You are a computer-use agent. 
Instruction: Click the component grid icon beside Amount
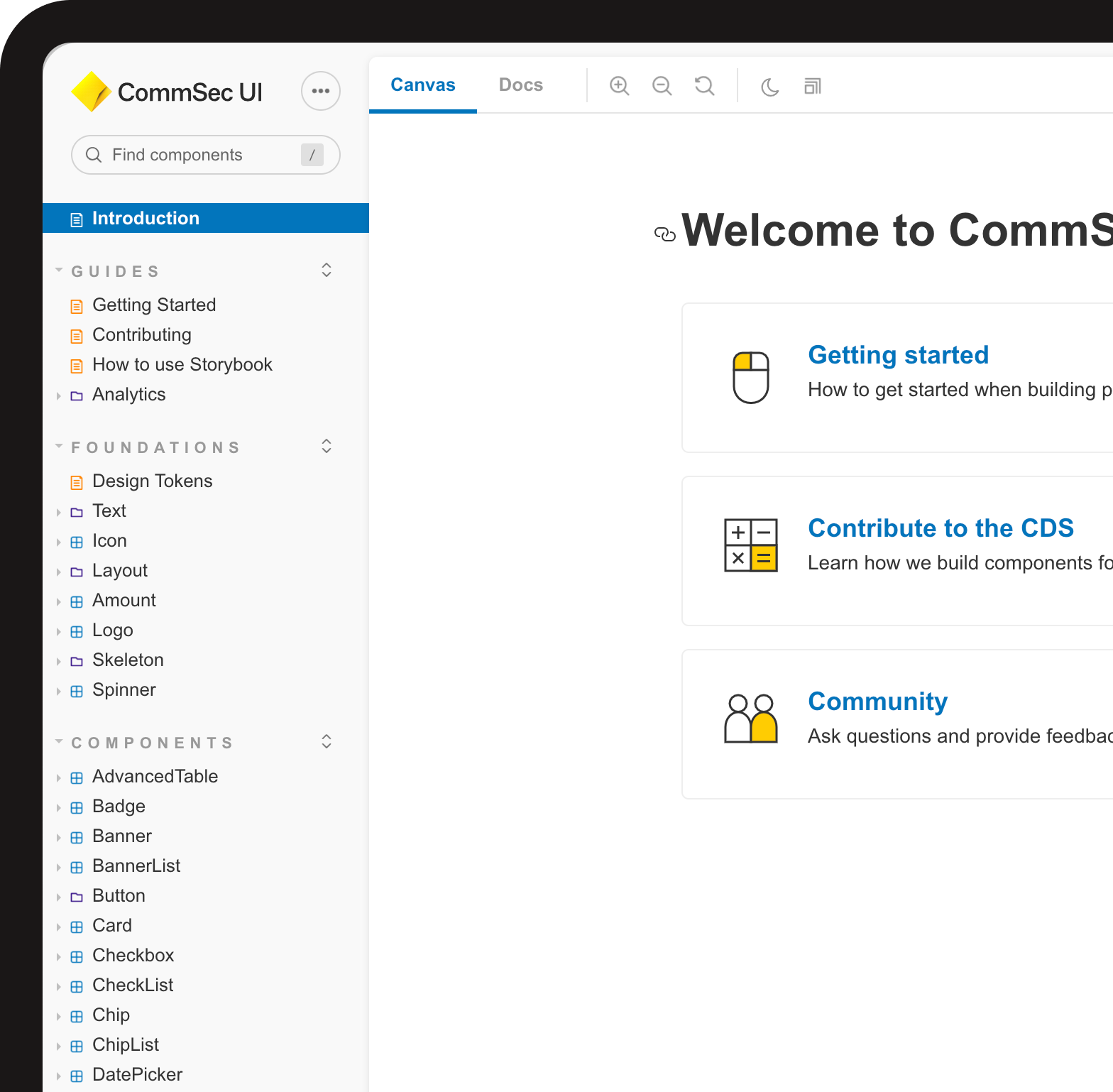pos(77,602)
